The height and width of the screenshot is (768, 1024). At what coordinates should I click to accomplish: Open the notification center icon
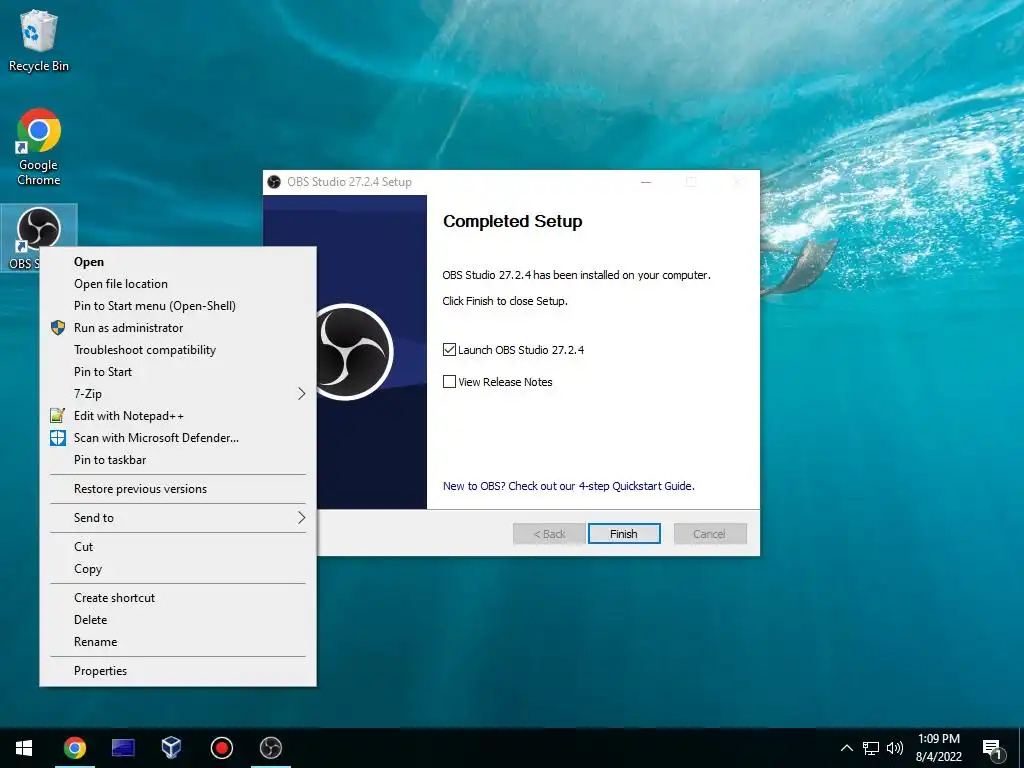992,749
